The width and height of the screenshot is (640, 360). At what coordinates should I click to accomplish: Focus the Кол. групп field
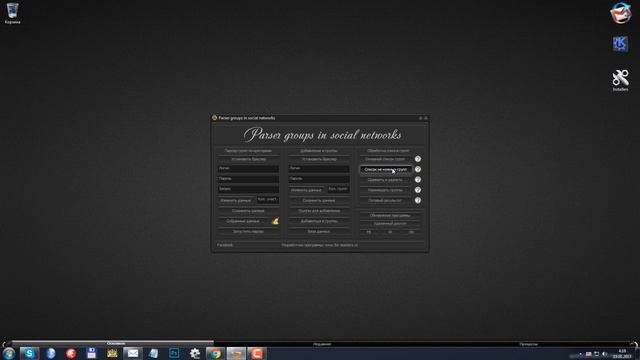tap(338, 189)
